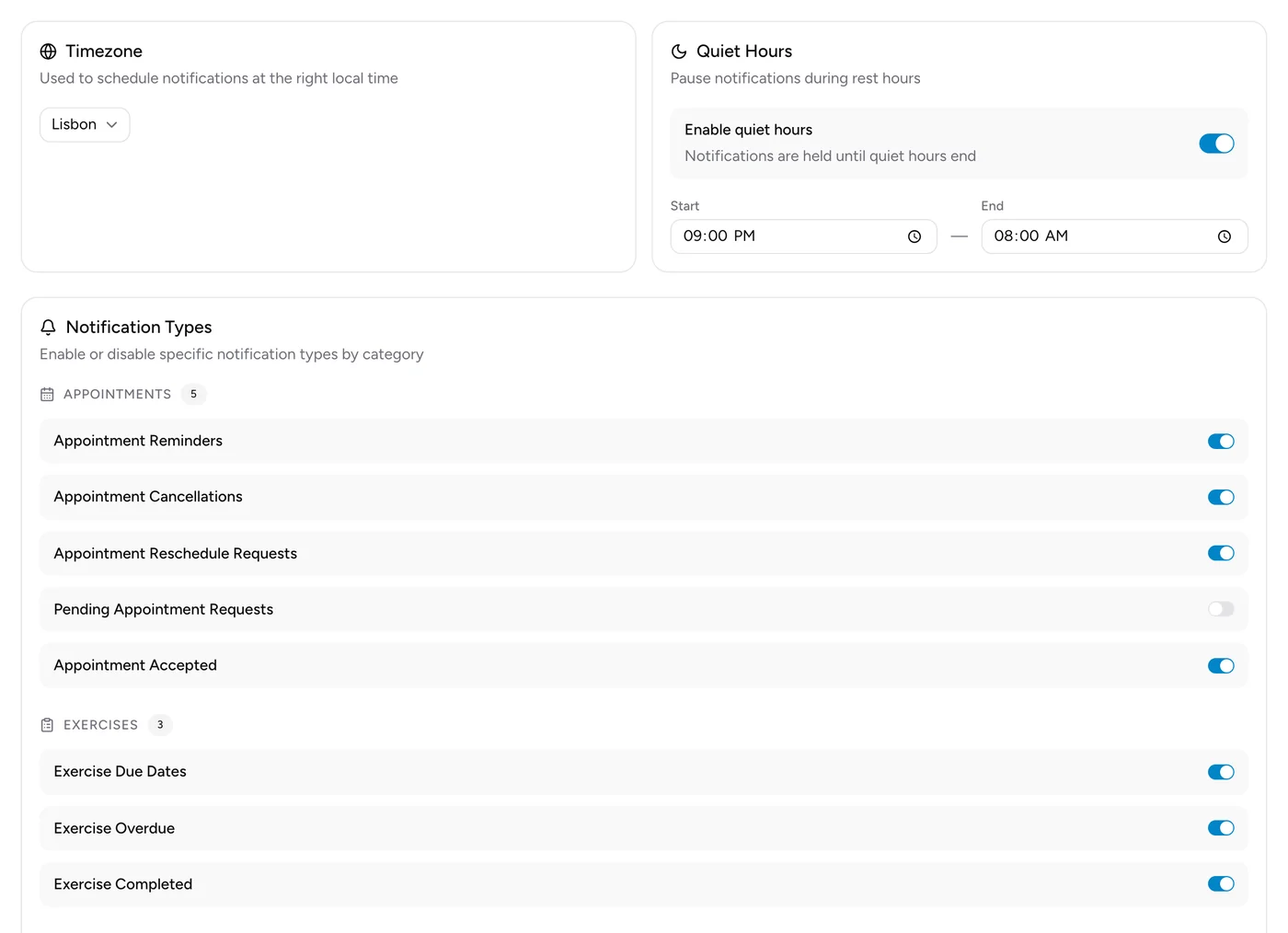Screen dimensions: 1288x933
Task: Click the Exercise Due Dates label
Action: pyautogui.click(x=121, y=771)
